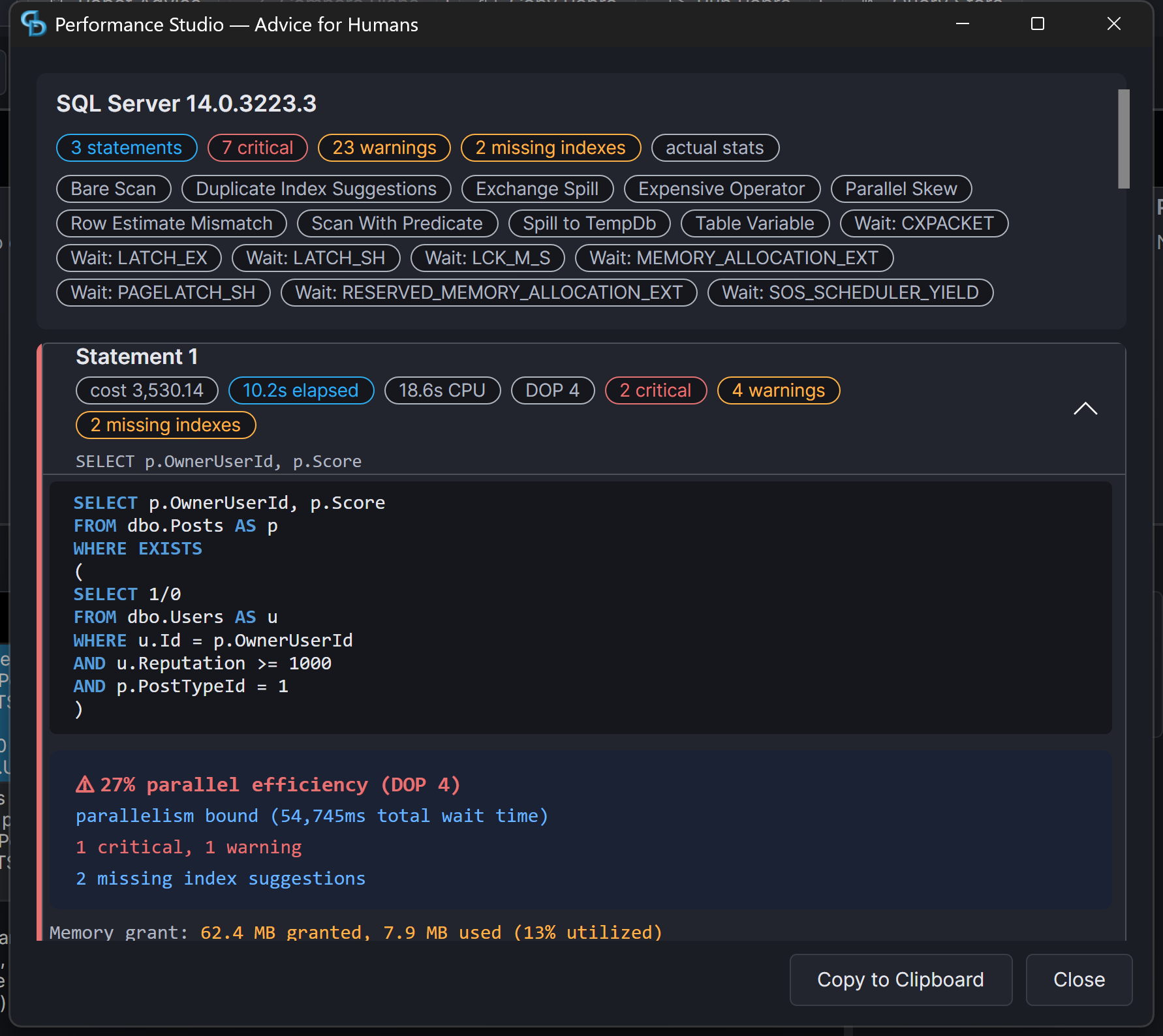Screen dimensions: 1163x1036
Task: Click Statement 1's '2 missing indexes' badge
Action: coord(166,425)
